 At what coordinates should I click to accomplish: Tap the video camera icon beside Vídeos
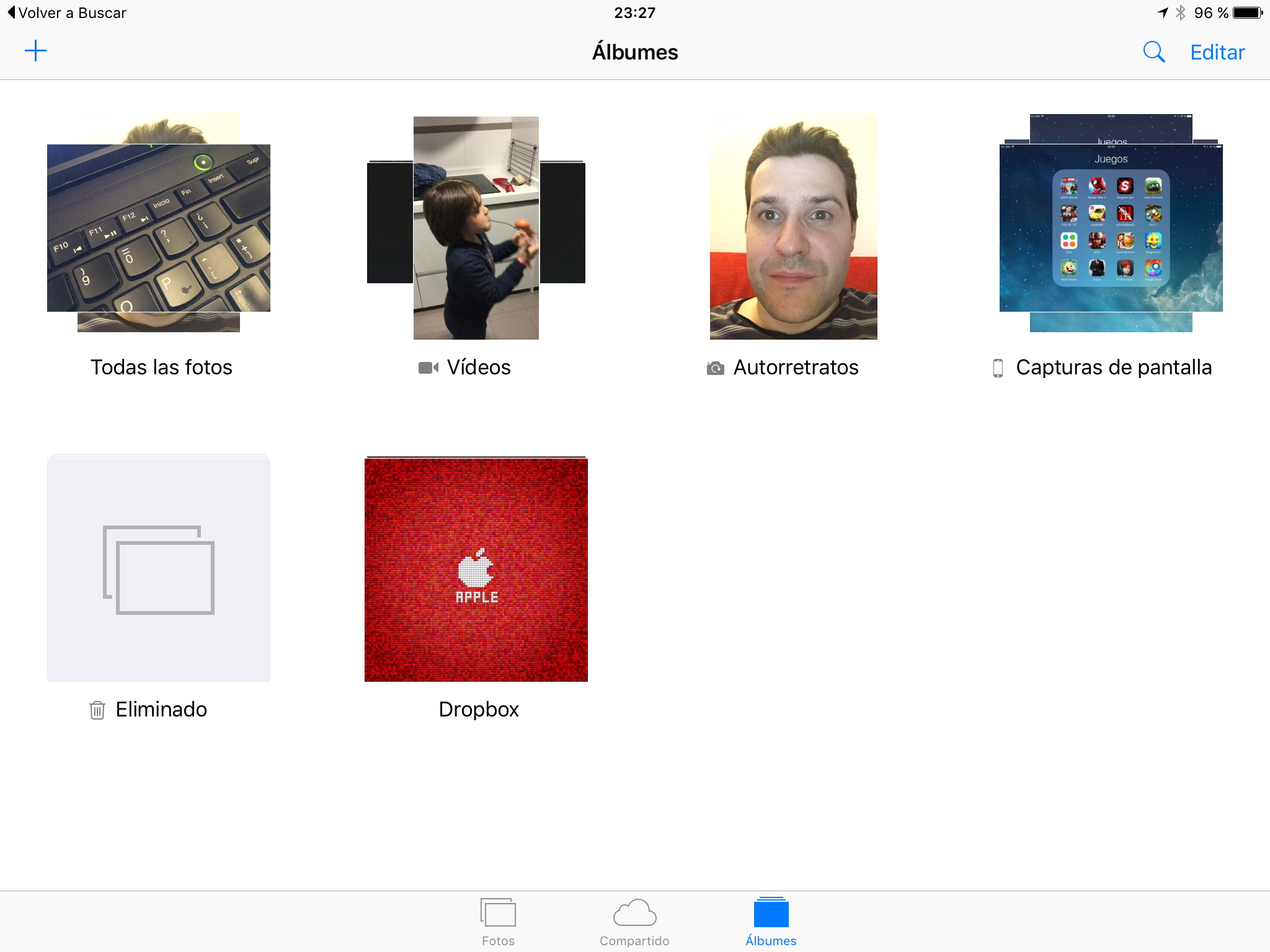pos(429,368)
